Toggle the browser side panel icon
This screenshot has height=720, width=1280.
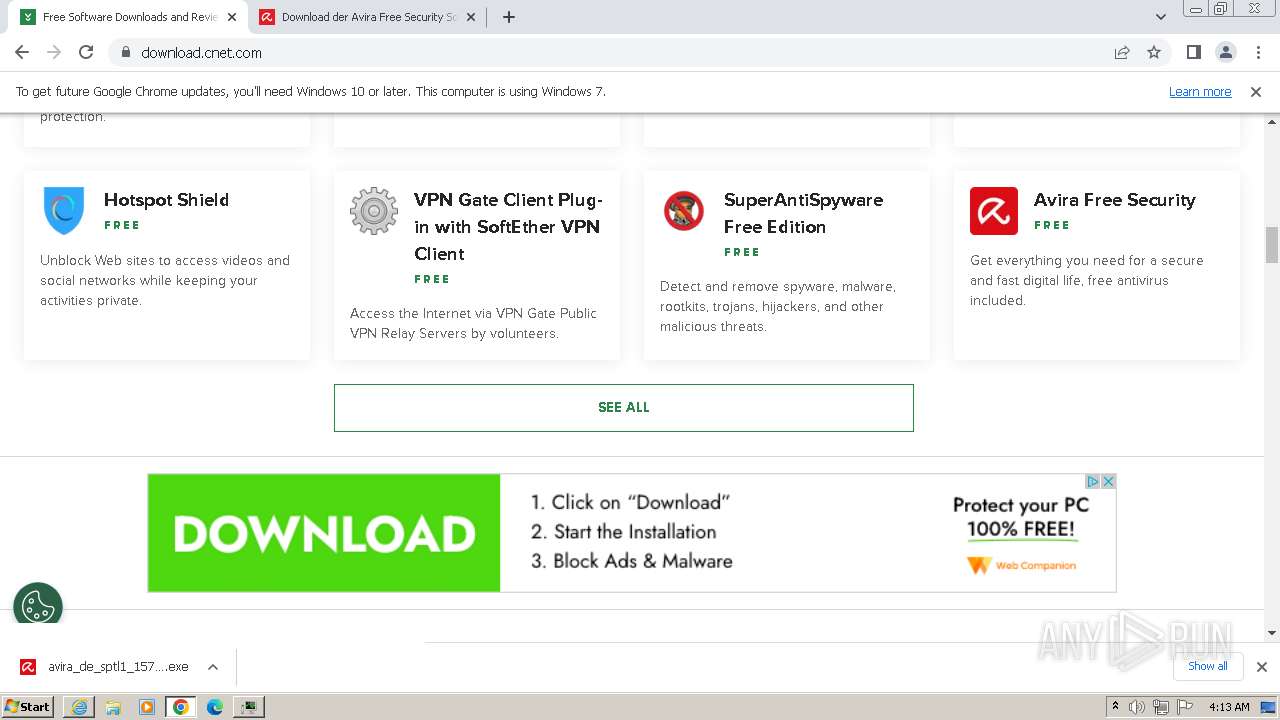point(1193,52)
